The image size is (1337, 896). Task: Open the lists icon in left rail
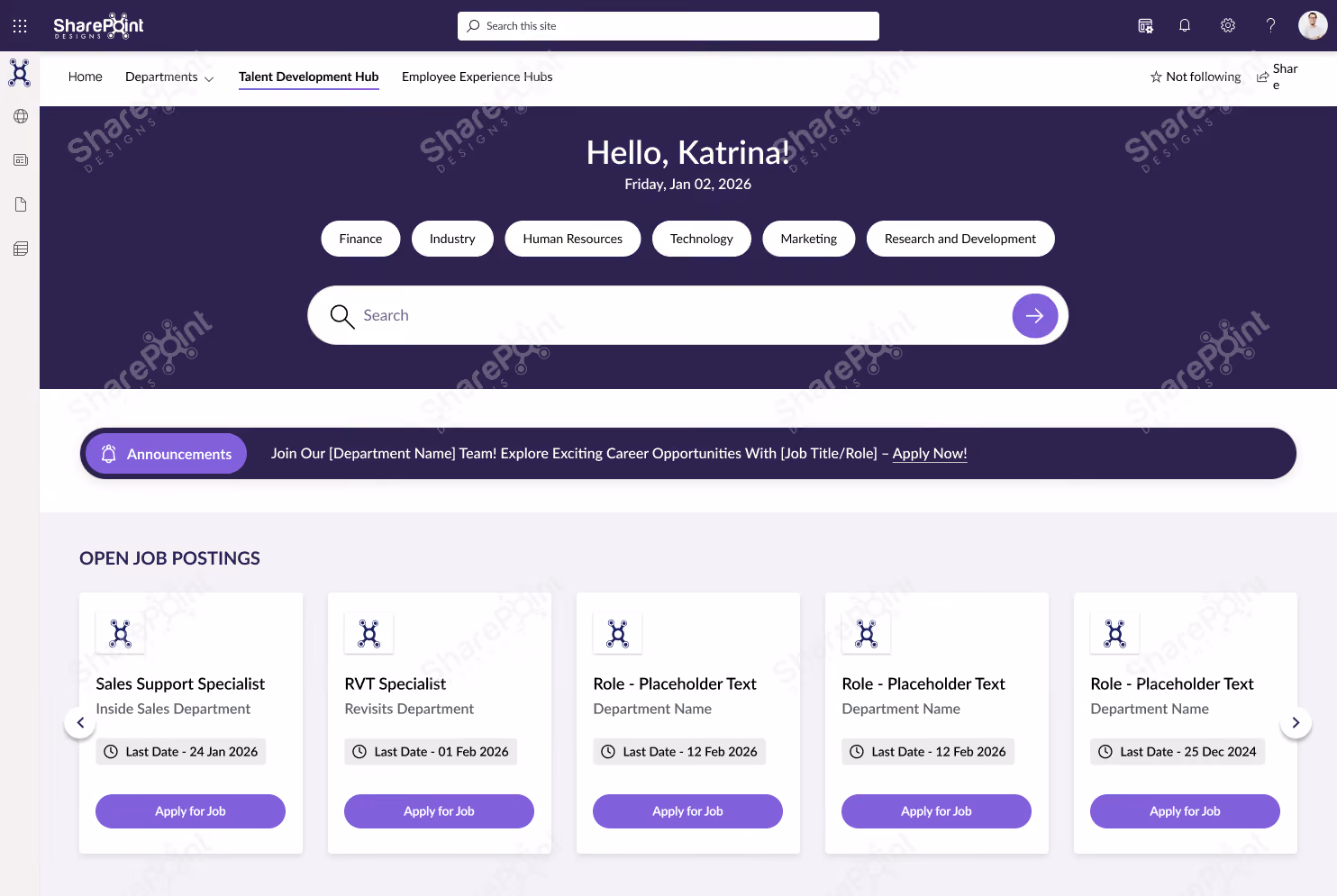click(21, 249)
